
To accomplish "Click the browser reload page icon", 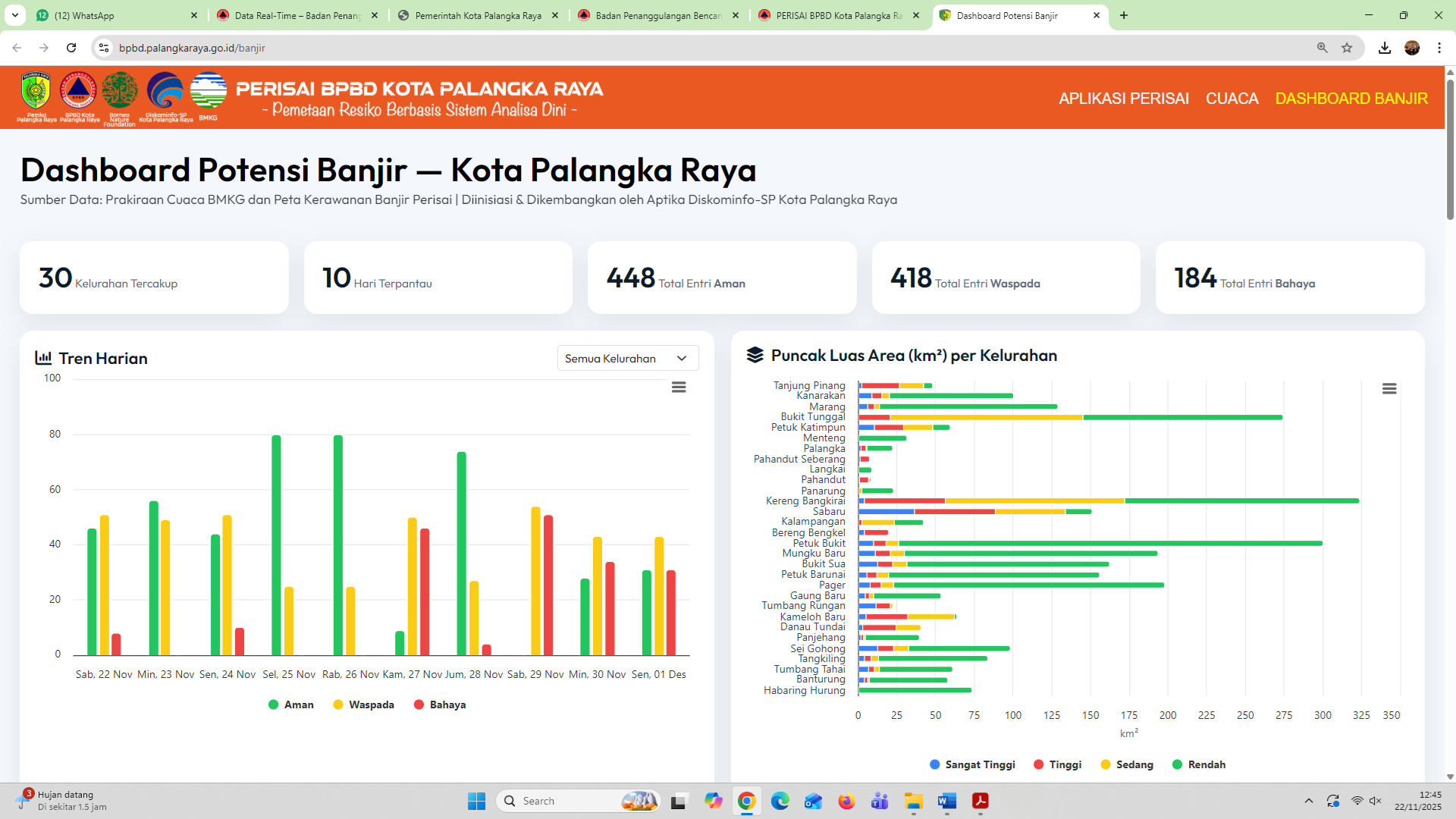I will click(71, 48).
